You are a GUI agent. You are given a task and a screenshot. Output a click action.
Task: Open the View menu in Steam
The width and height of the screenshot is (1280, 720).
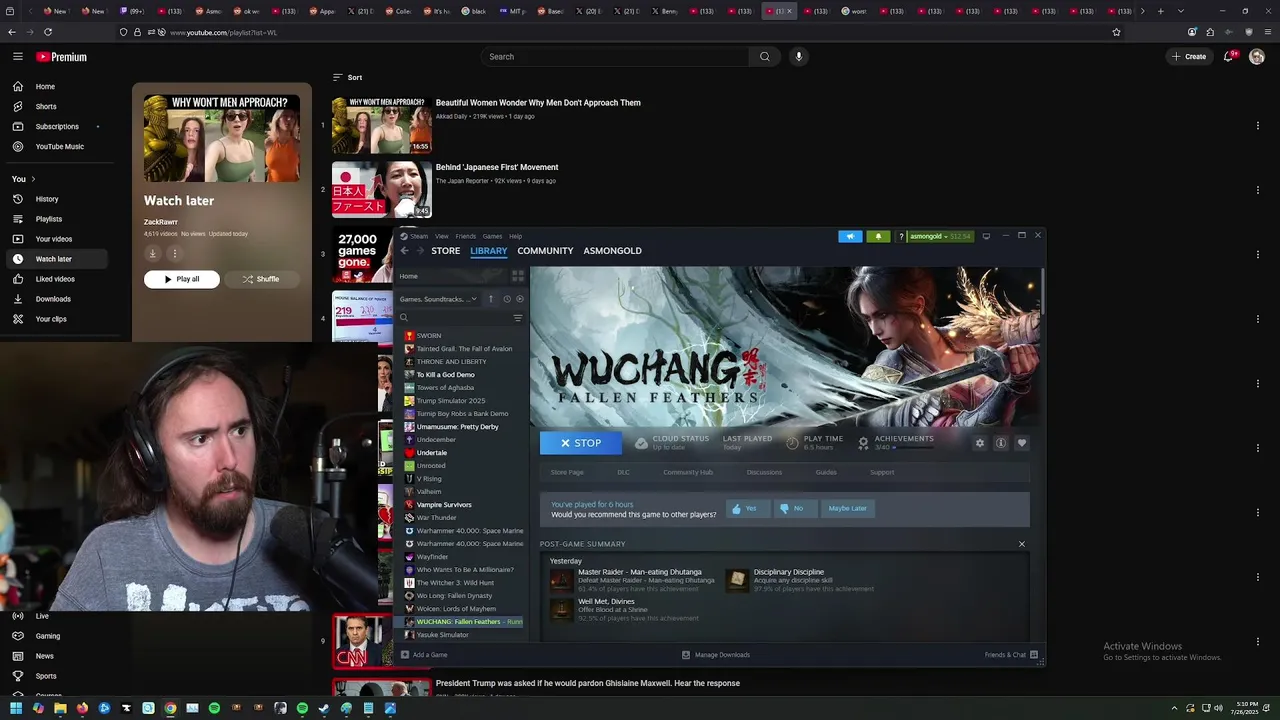click(441, 236)
